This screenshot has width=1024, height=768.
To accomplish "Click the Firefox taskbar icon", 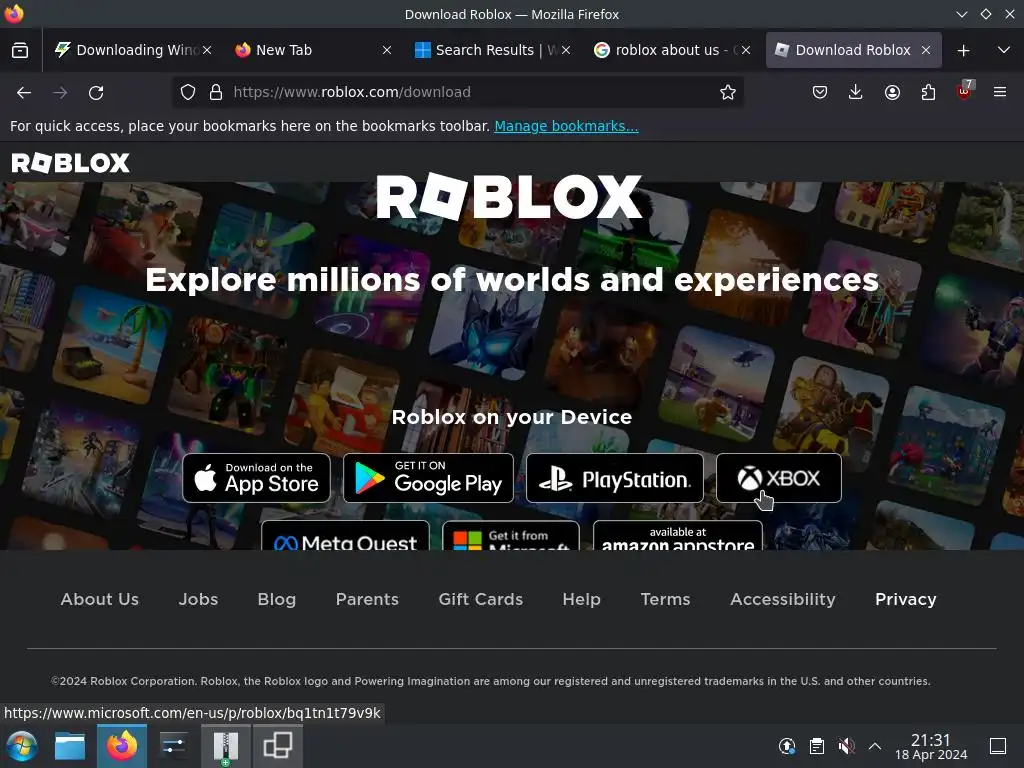I will [x=122, y=746].
